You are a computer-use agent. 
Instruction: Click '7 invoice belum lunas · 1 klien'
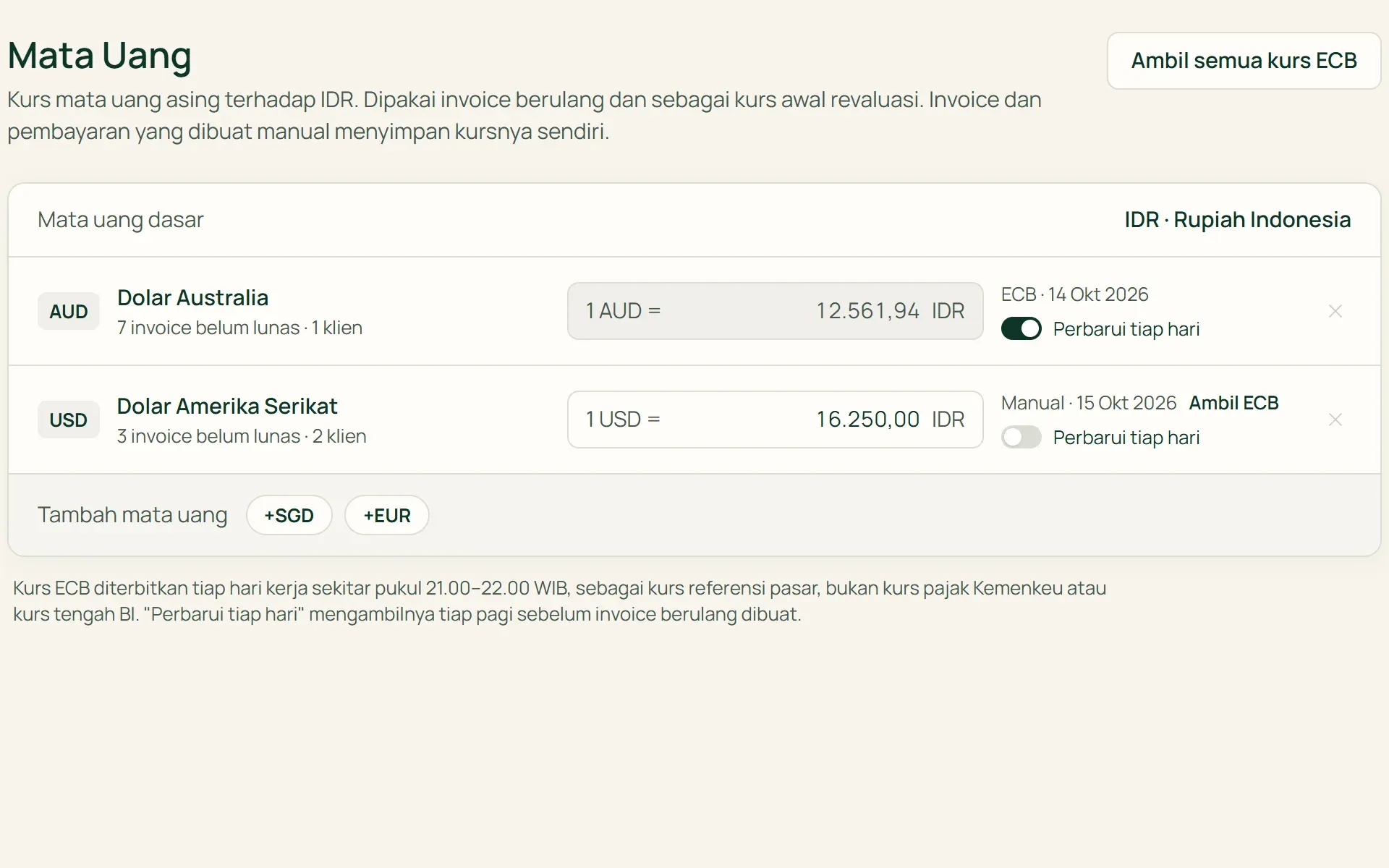pyautogui.click(x=239, y=328)
